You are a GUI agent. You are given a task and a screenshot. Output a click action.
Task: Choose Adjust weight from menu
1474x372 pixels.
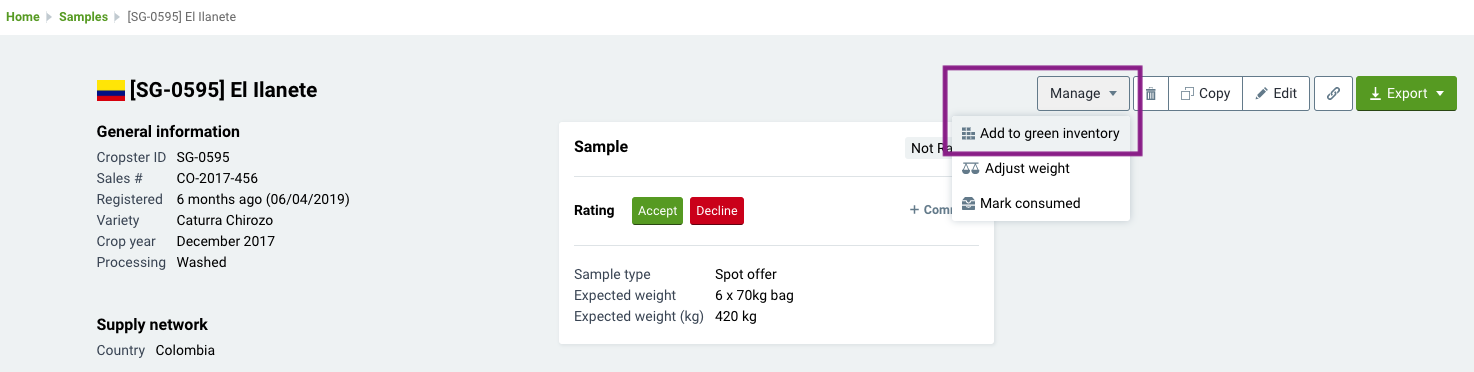[1040, 168]
